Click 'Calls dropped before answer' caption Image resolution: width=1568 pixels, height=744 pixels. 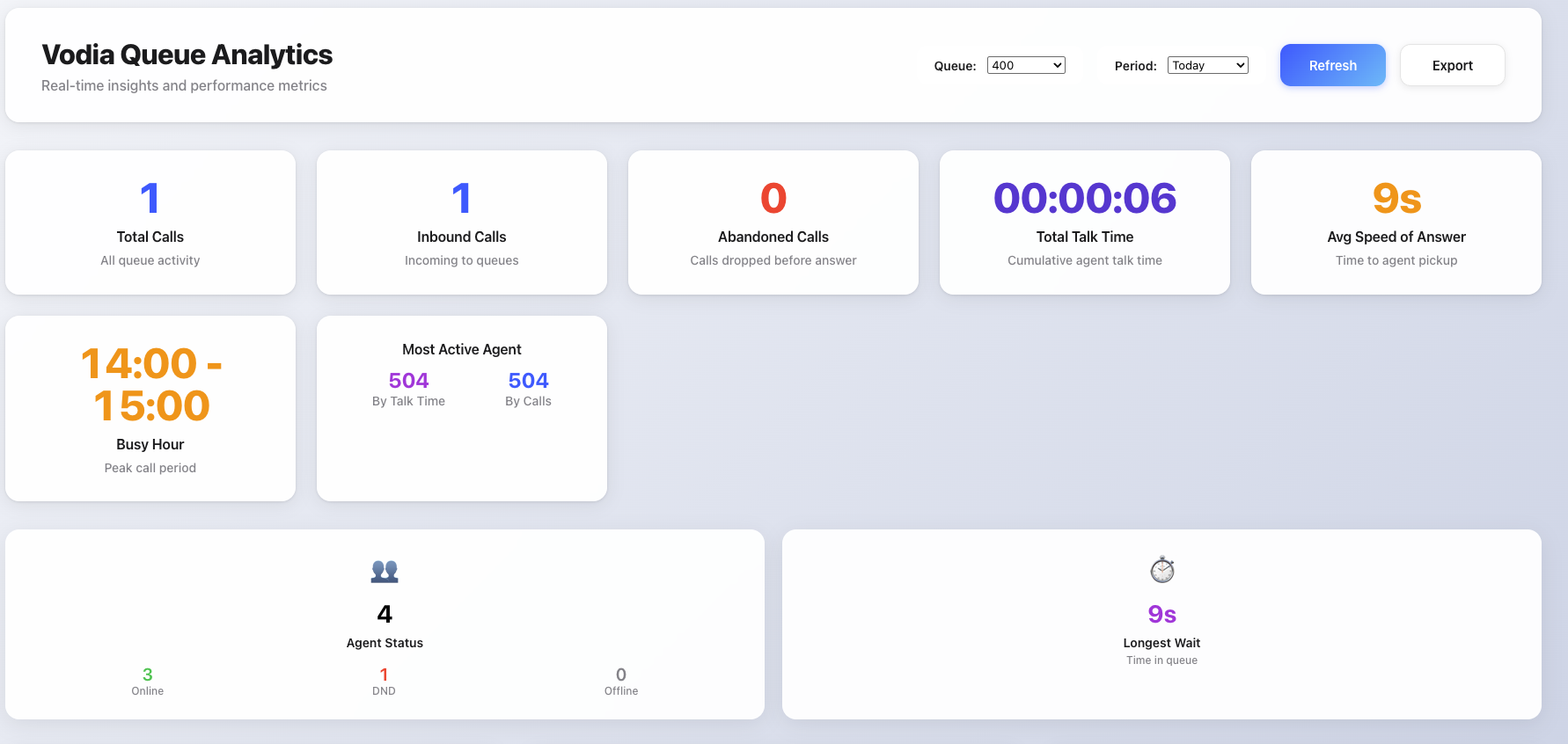click(x=773, y=260)
